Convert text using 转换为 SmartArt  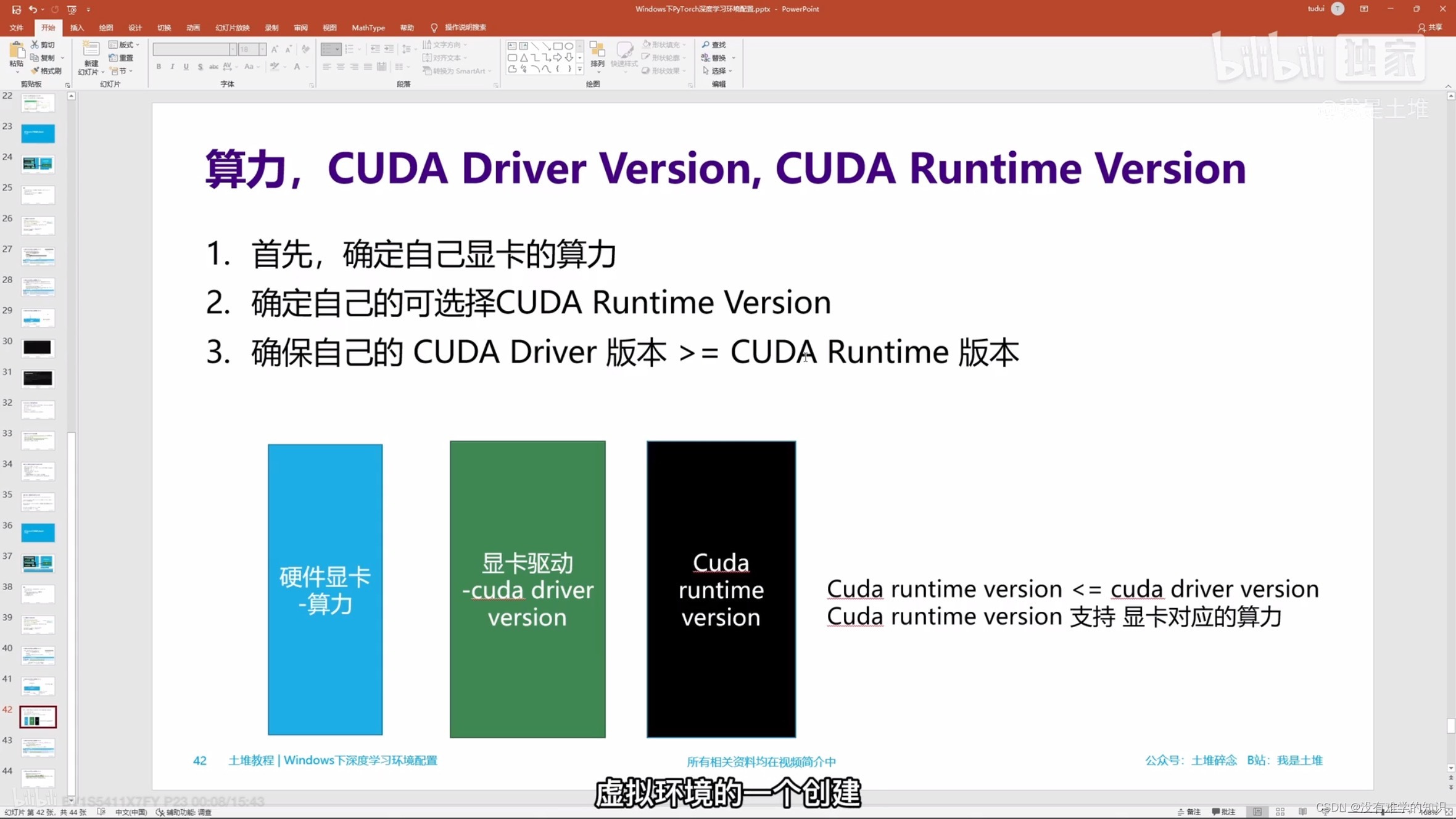(x=456, y=71)
